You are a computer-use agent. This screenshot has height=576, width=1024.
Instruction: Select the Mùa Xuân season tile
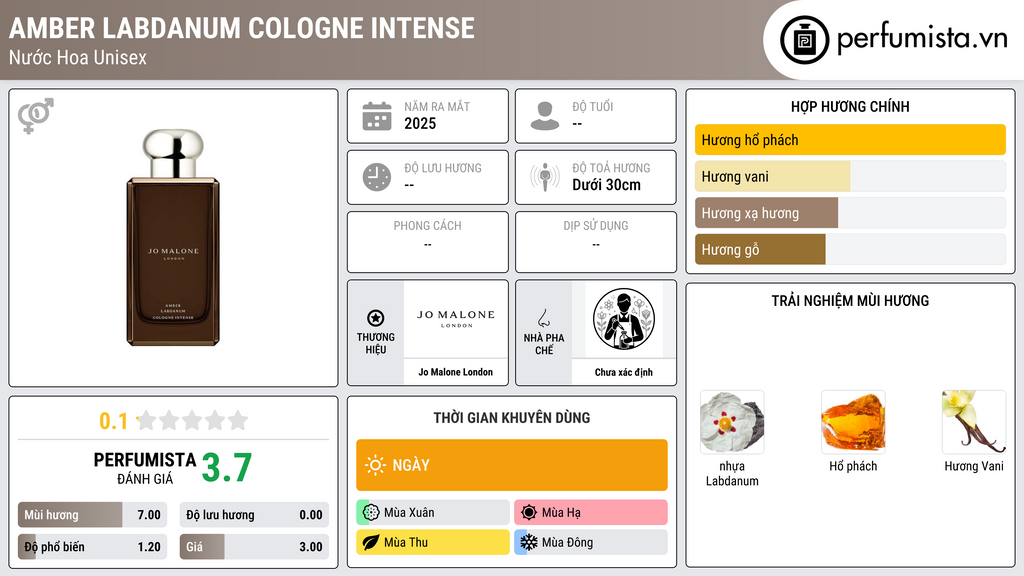[x=433, y=512]
